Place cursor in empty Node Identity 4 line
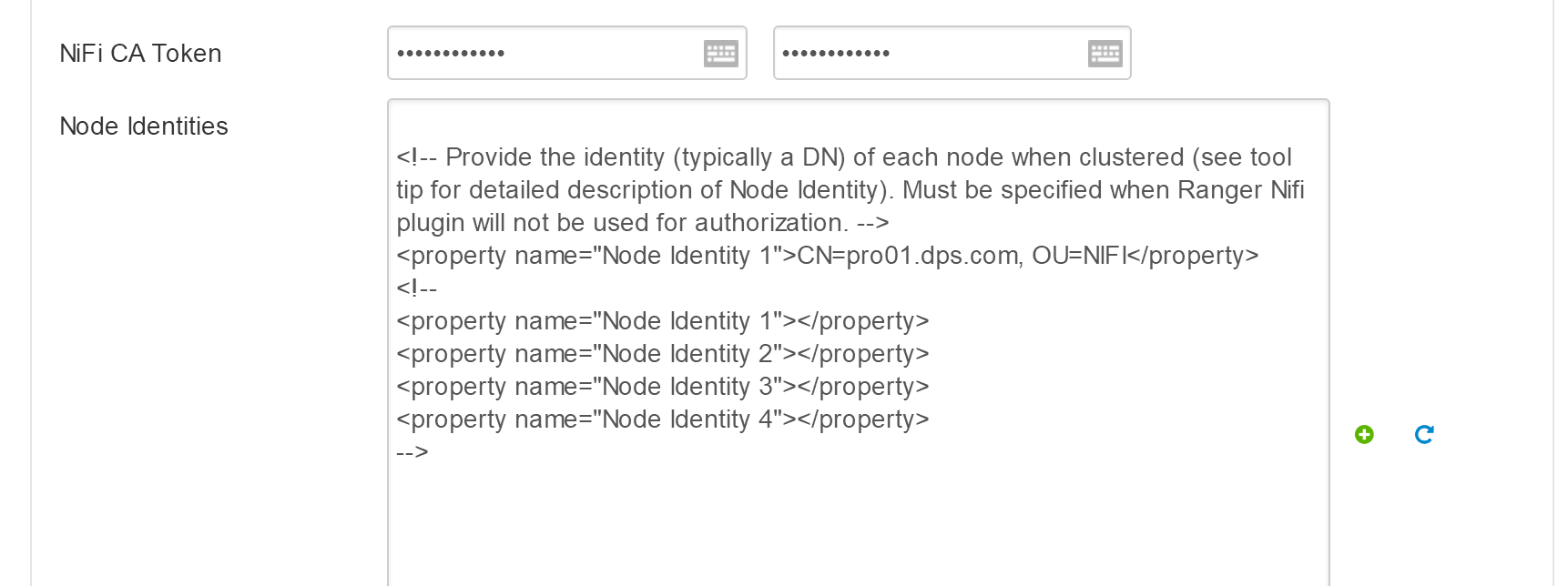1568x586 pixels. tap(663, 419)
